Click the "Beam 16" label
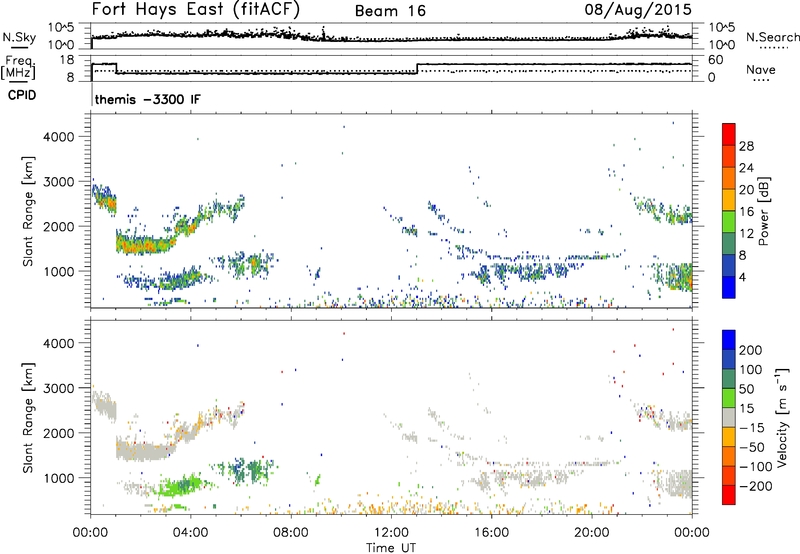This screenshot has width=800, height=554. click(x=390, y=11)
